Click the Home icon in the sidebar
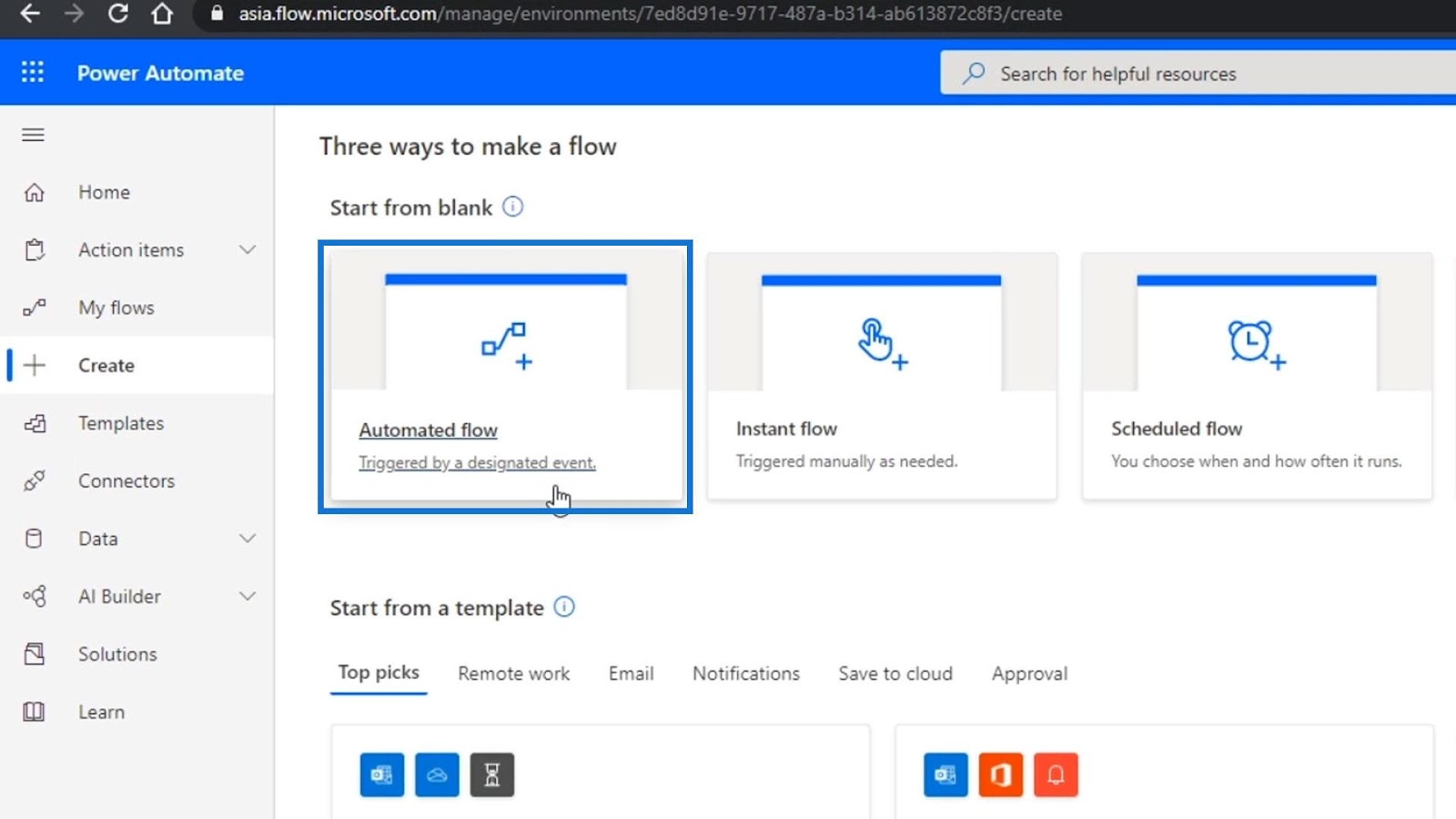The width and height of the screenshot is (1456, 819). click(34, 192)
